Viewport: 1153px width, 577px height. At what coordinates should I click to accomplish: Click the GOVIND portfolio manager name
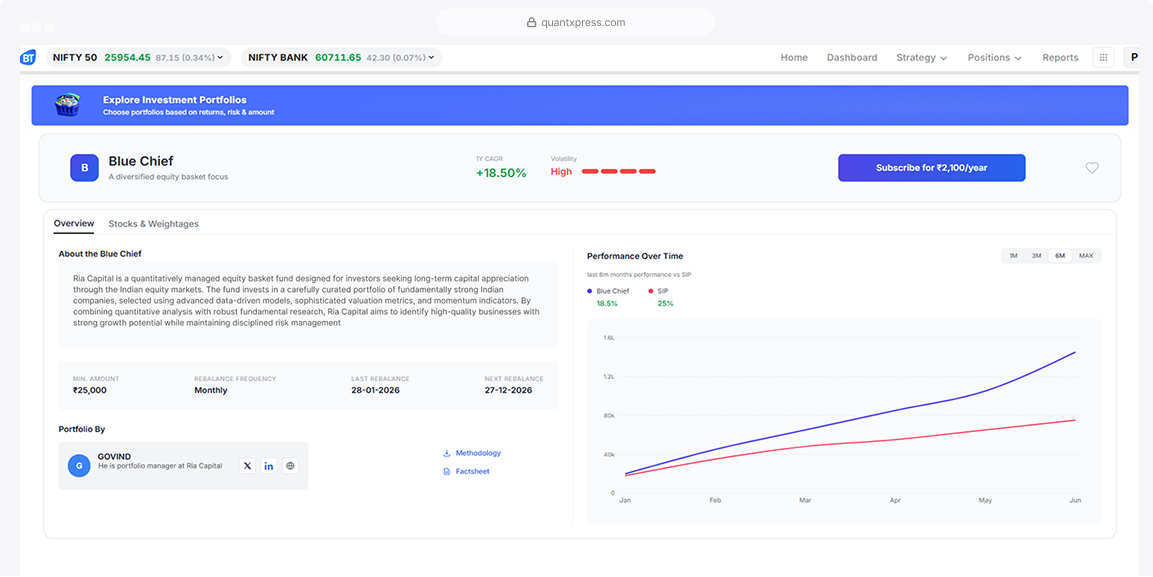point(113,456)
